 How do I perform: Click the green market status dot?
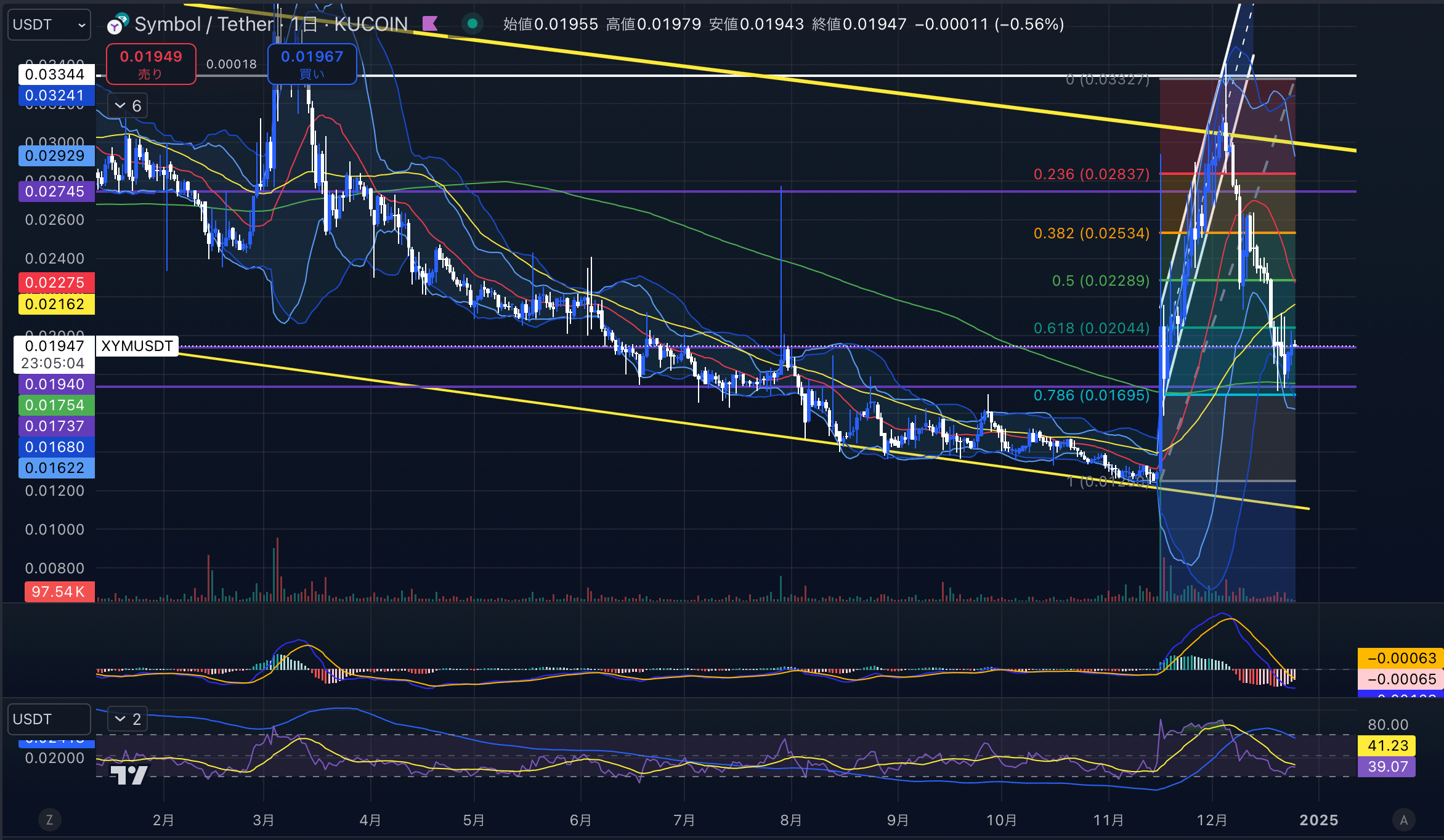473,24
